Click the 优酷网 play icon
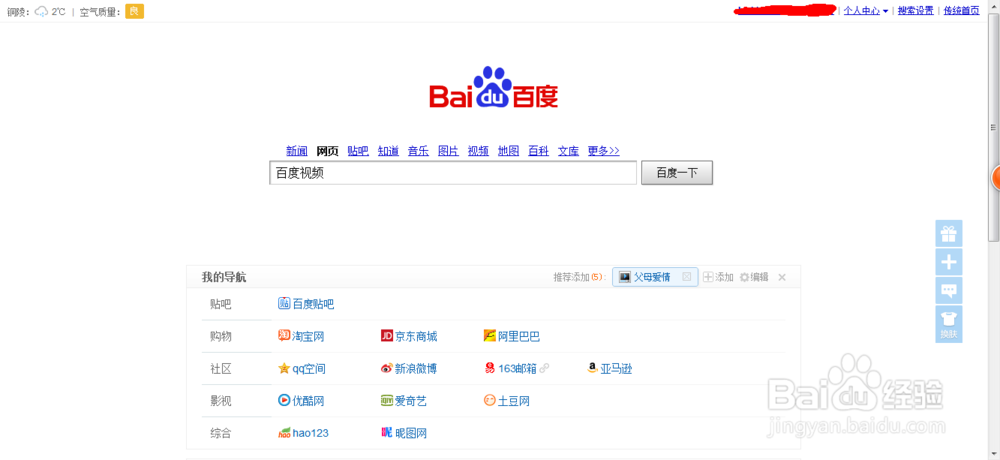 pos(284,401)
